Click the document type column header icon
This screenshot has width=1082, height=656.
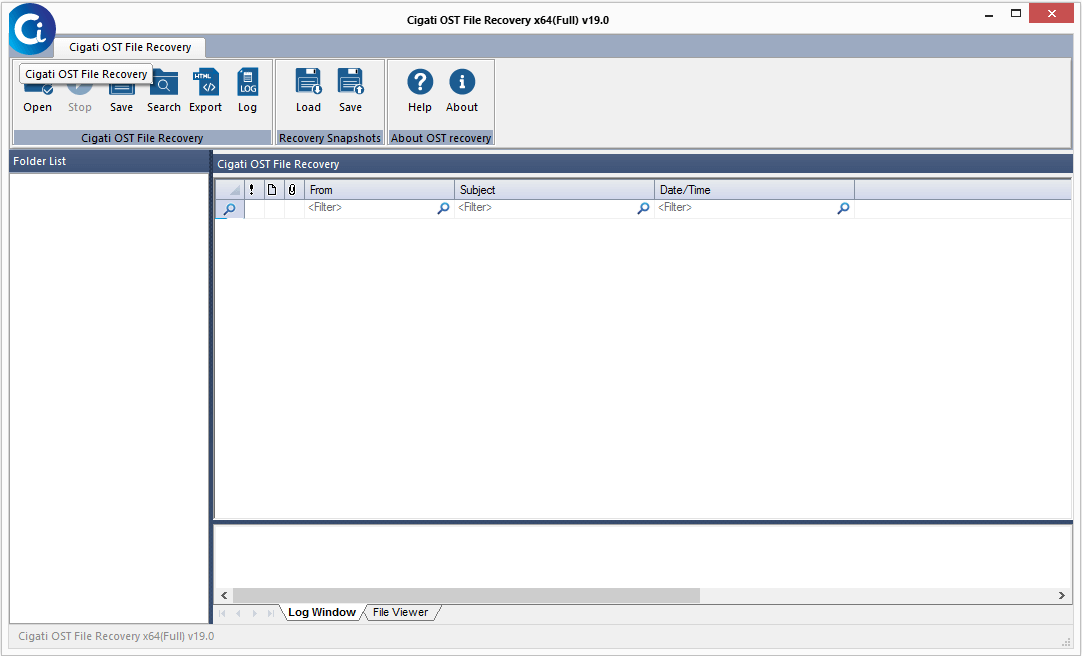tap(272, 190)
